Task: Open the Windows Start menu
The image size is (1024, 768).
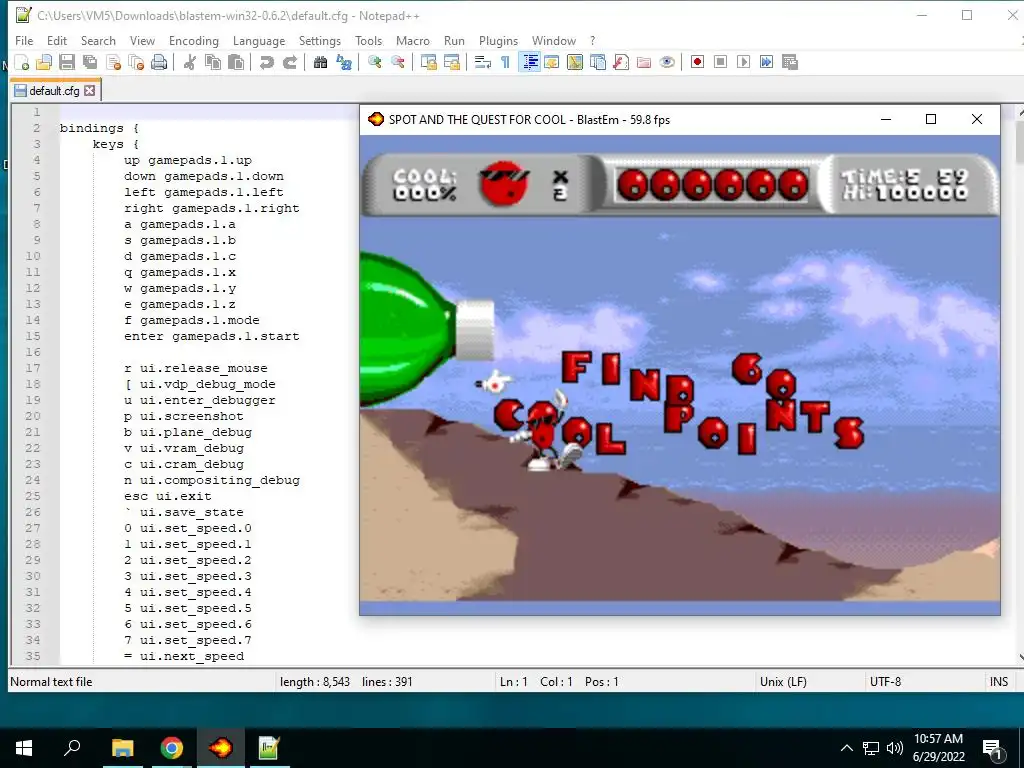Action: (24, 748)
